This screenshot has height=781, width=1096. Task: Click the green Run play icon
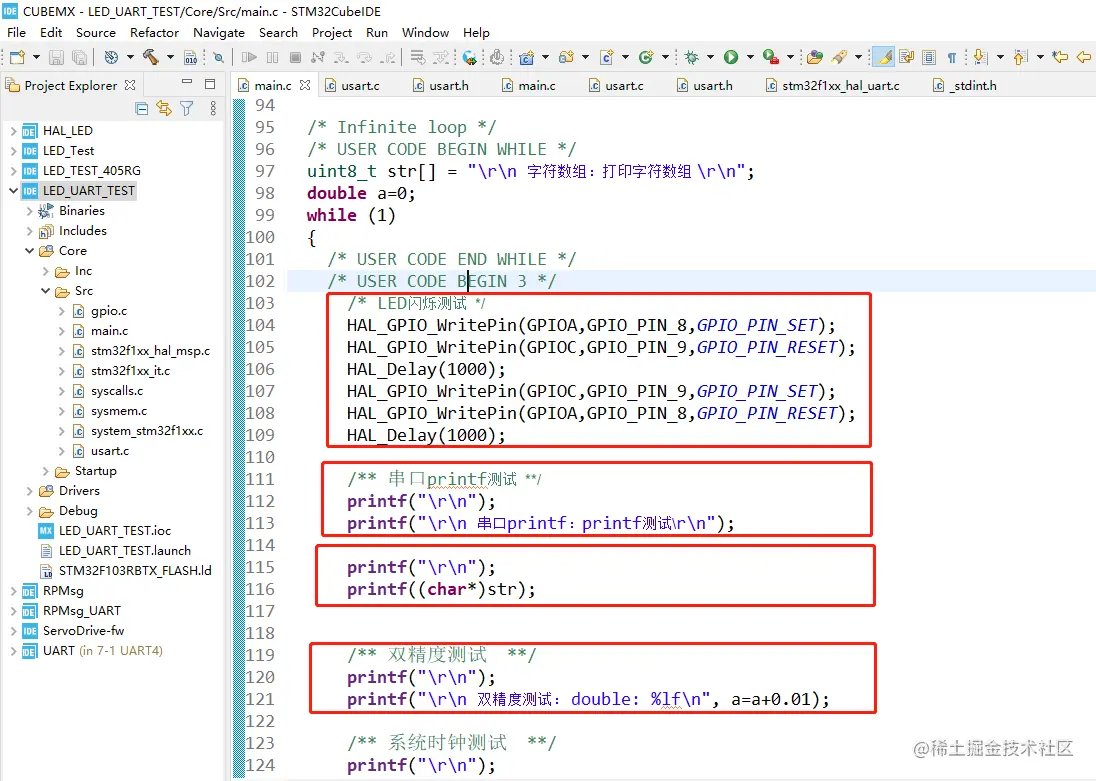731,57
